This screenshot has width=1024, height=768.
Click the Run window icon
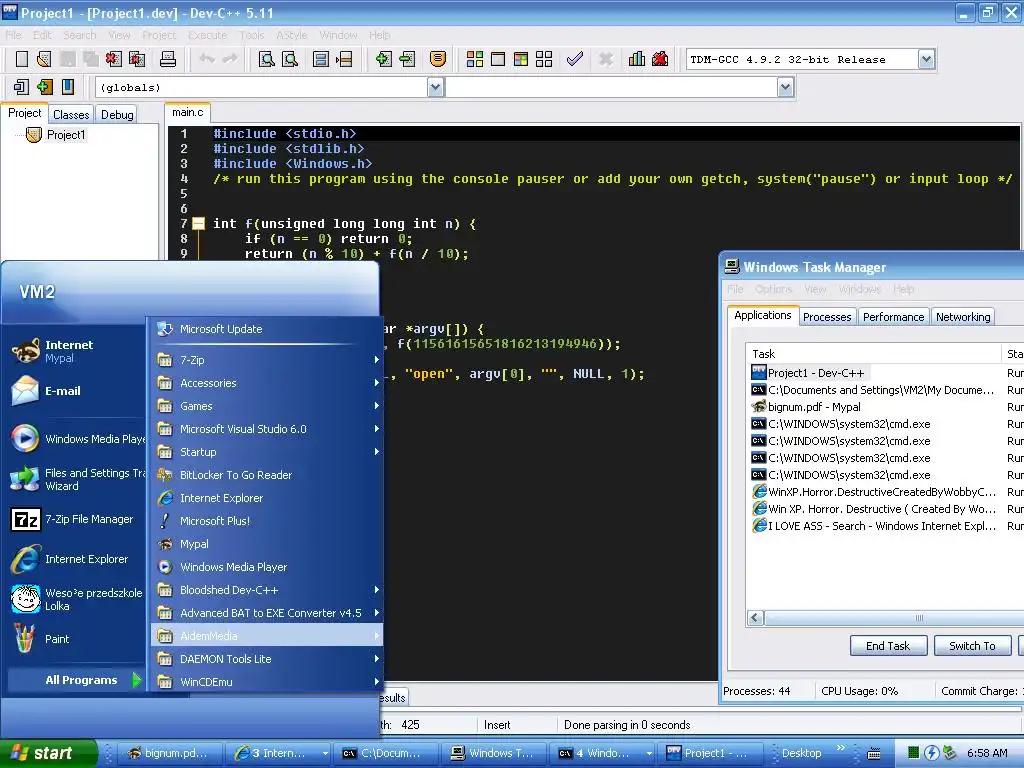[498, 59]
